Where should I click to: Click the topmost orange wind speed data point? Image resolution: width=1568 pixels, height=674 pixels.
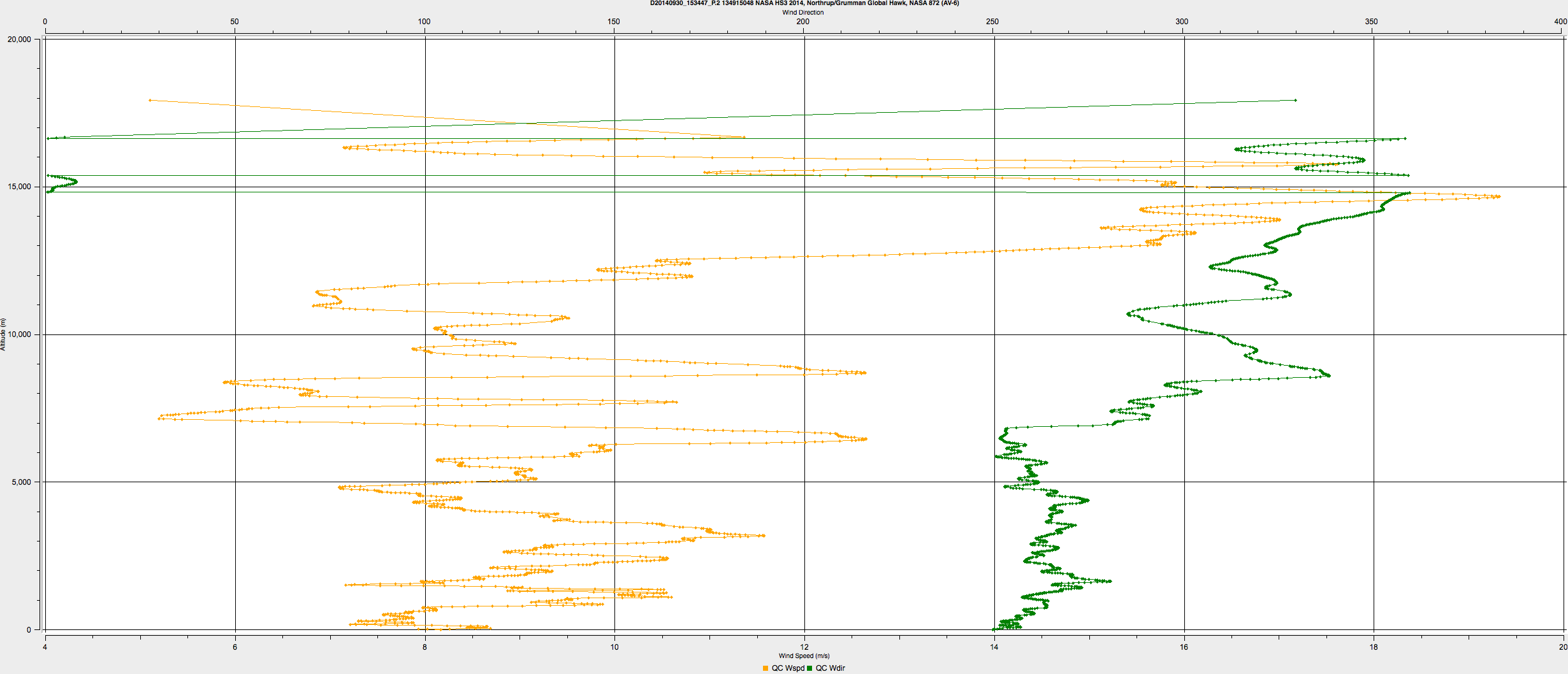pos(150,100)
